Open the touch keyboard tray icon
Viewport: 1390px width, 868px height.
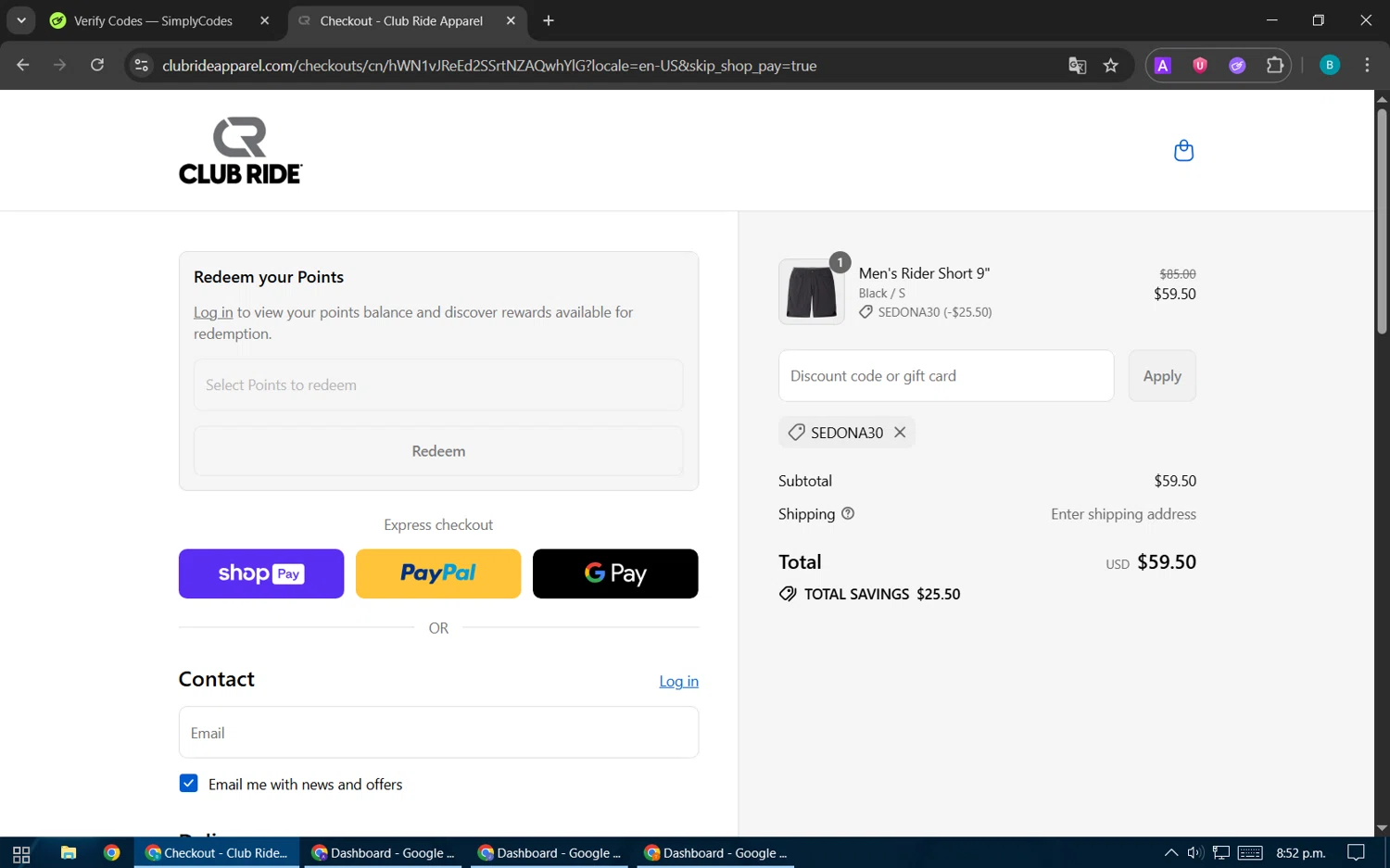[x=1250, y=853]
